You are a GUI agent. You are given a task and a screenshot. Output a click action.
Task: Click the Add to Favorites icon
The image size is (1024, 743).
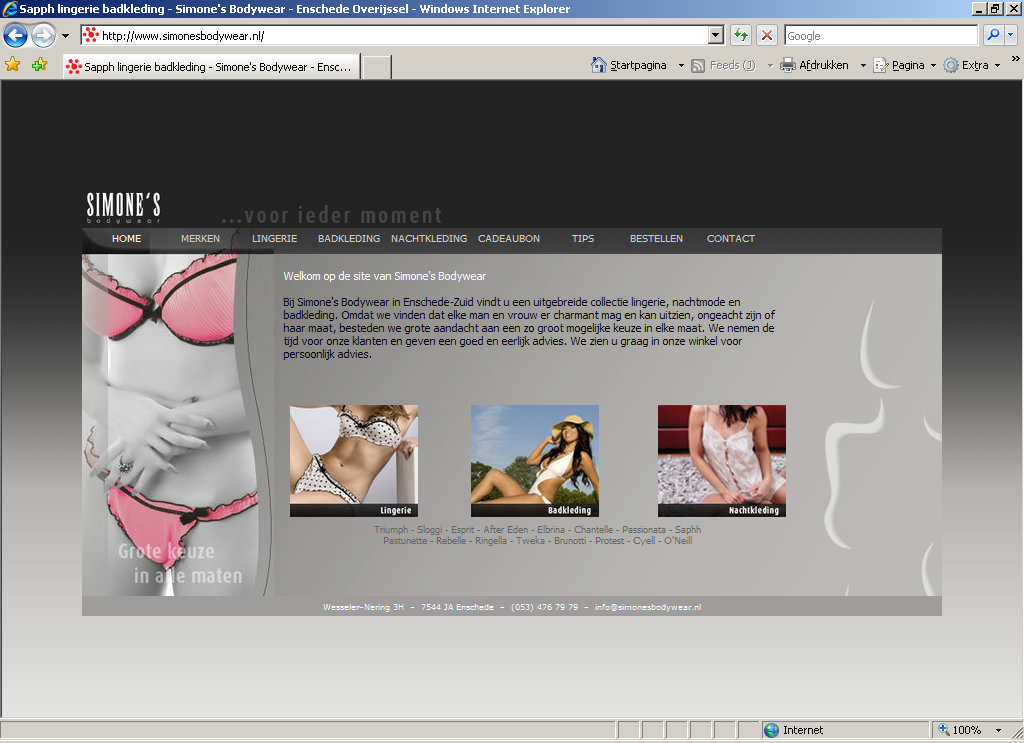(x=39, y=65)
